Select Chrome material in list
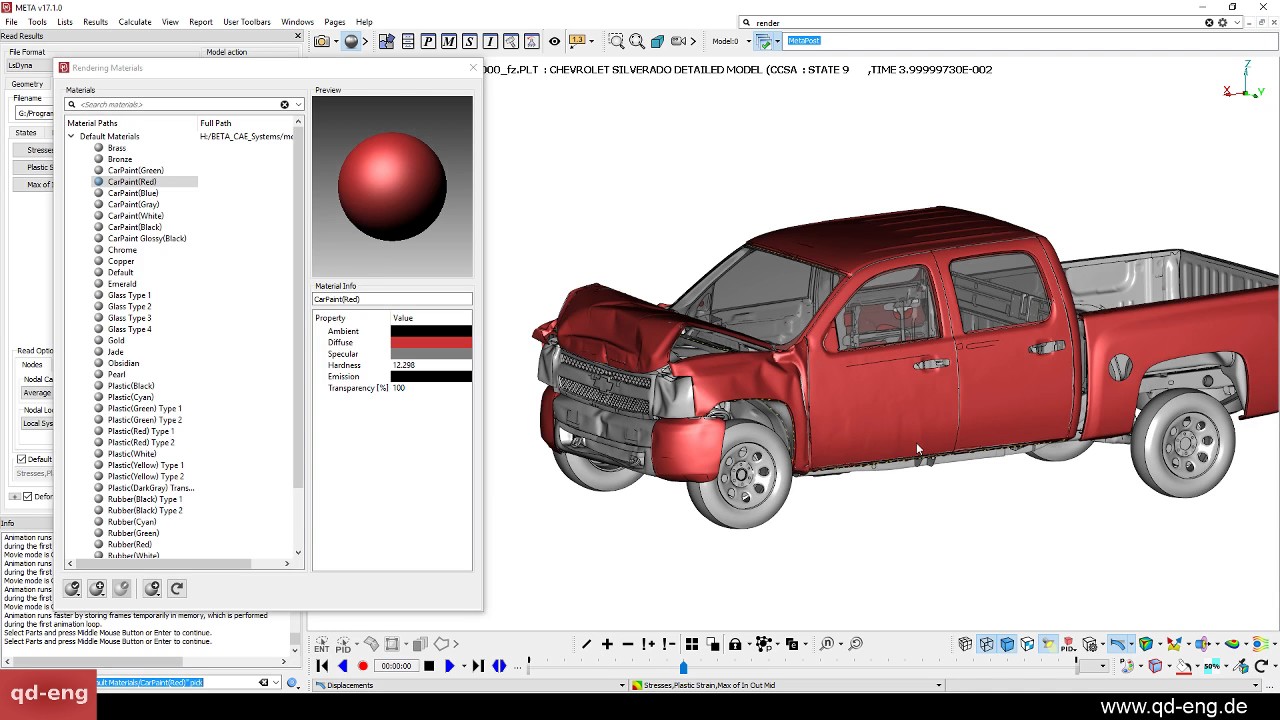 point(122,250)
